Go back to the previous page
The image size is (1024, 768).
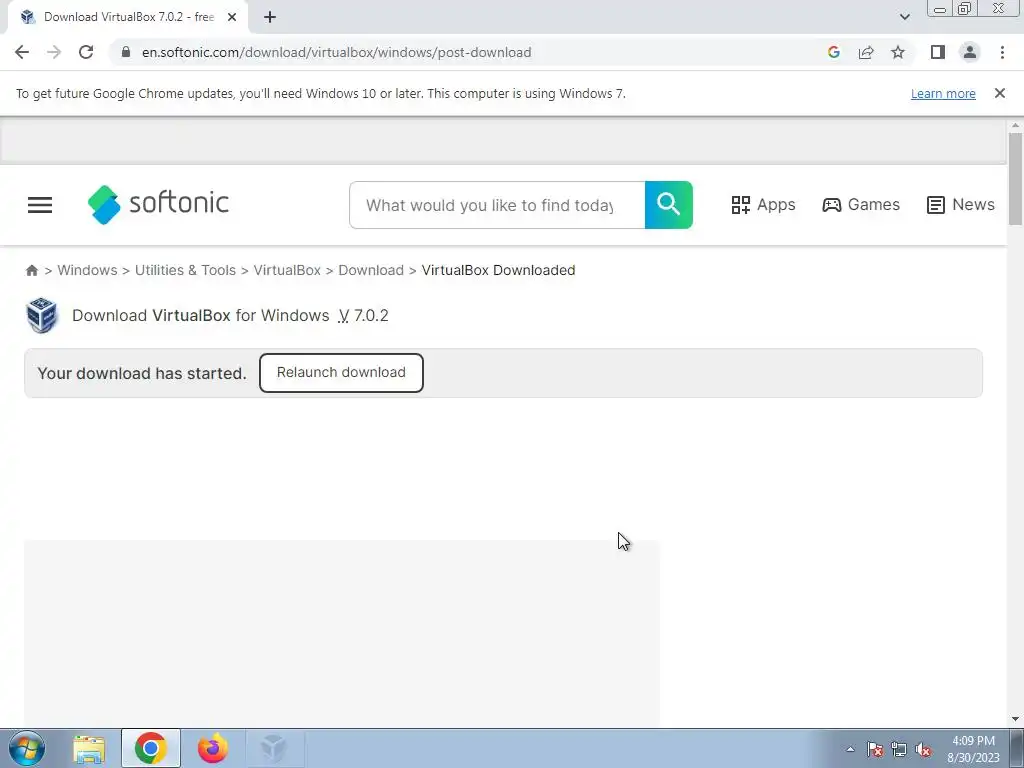tap(22, 52)
